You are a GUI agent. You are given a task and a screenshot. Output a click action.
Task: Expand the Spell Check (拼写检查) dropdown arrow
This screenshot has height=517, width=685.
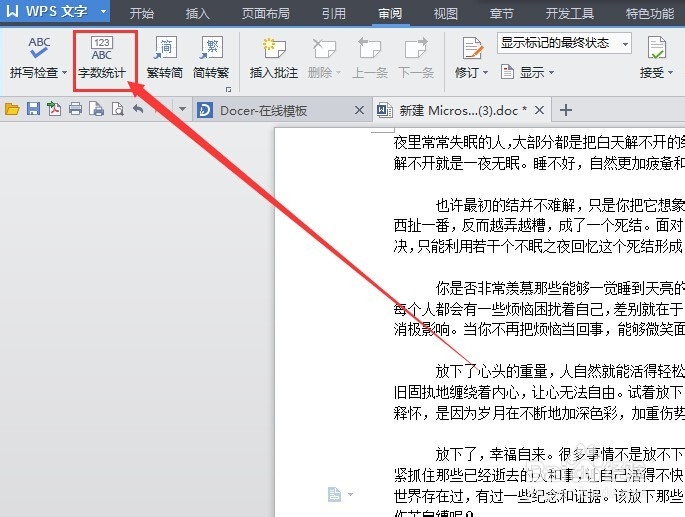coord(65,73)
